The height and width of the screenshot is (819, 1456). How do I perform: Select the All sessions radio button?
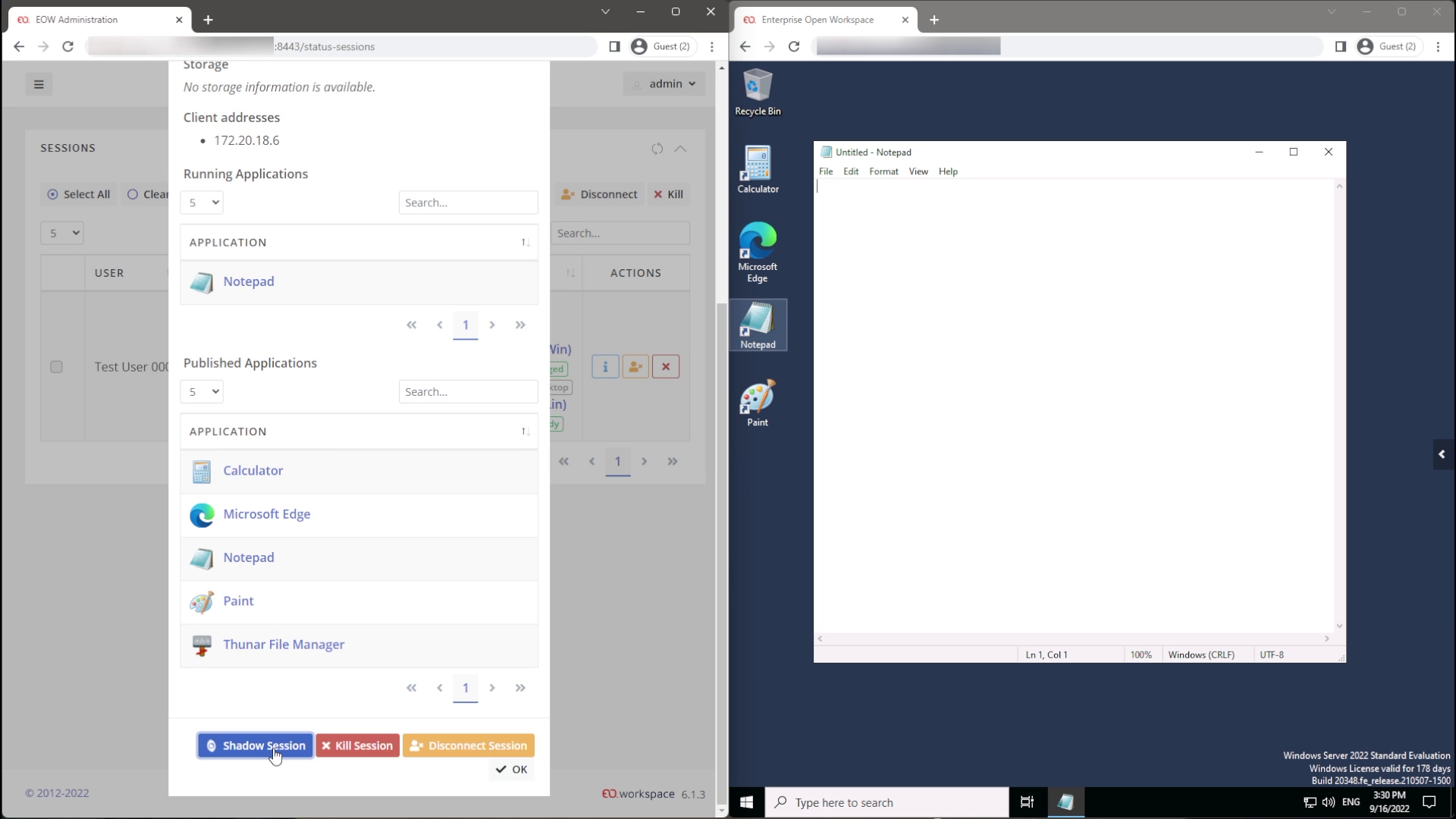click(x=79, y=194)
